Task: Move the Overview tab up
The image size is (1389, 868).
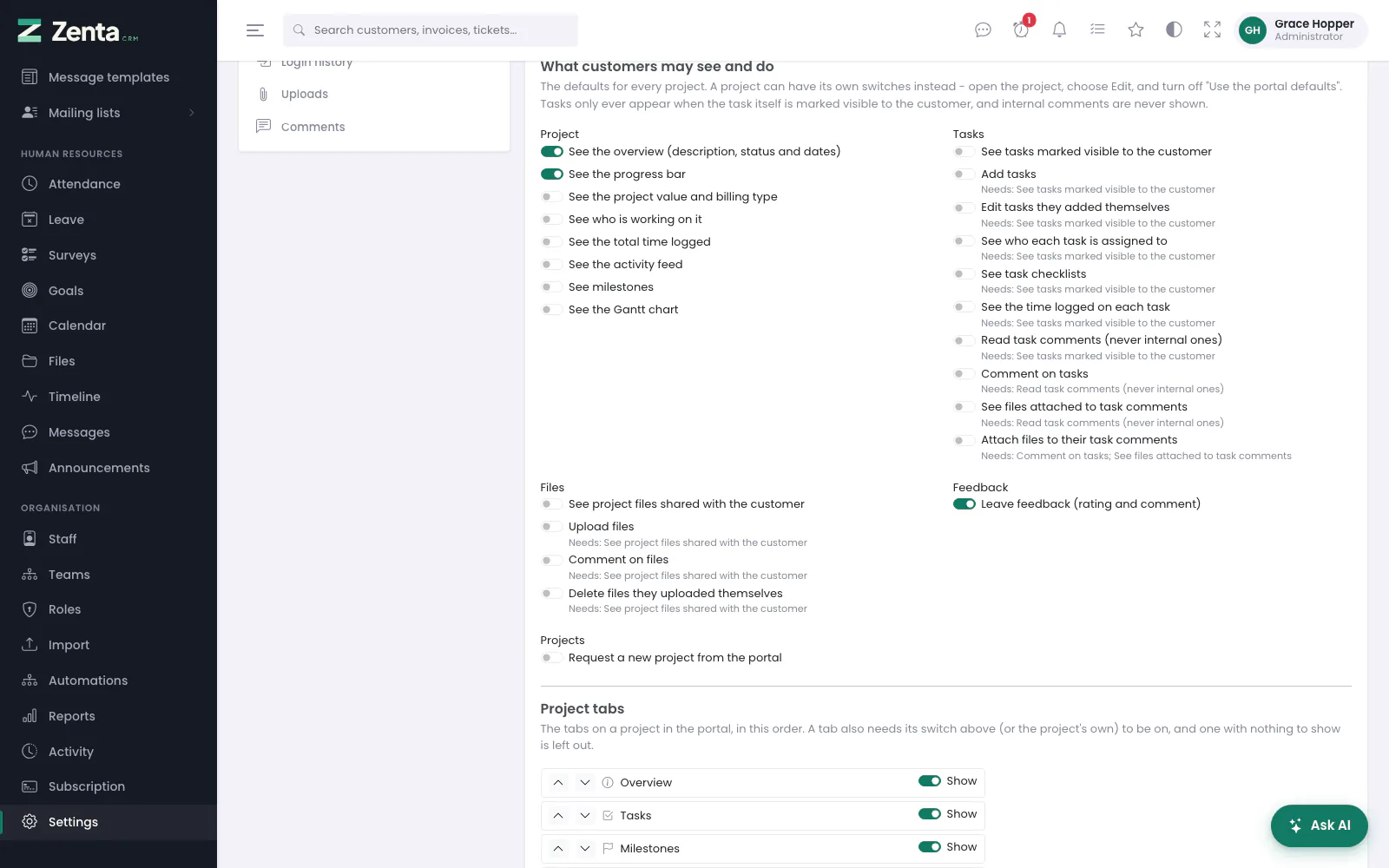Action: 558,783
